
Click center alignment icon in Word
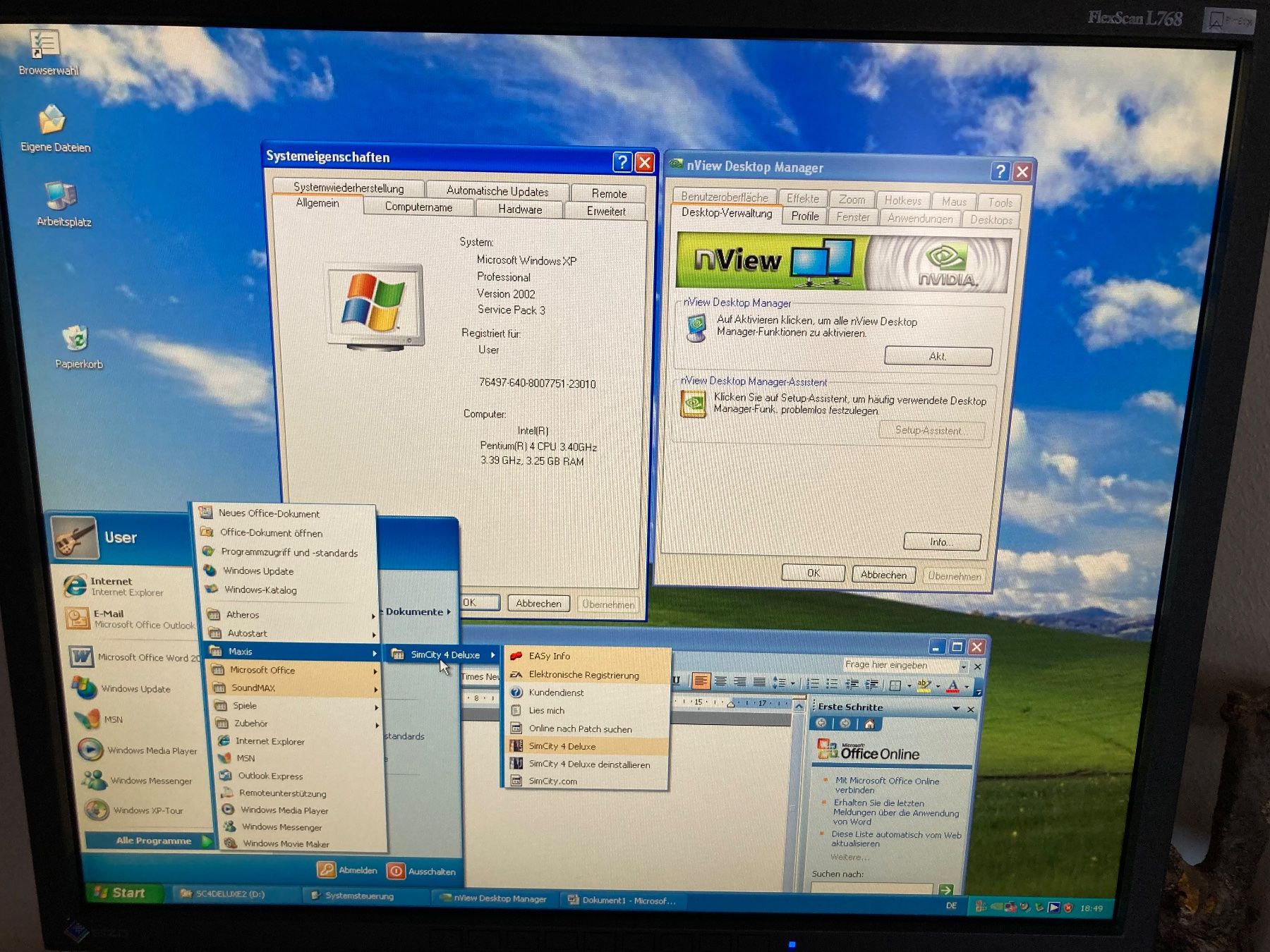pos(720,681)
